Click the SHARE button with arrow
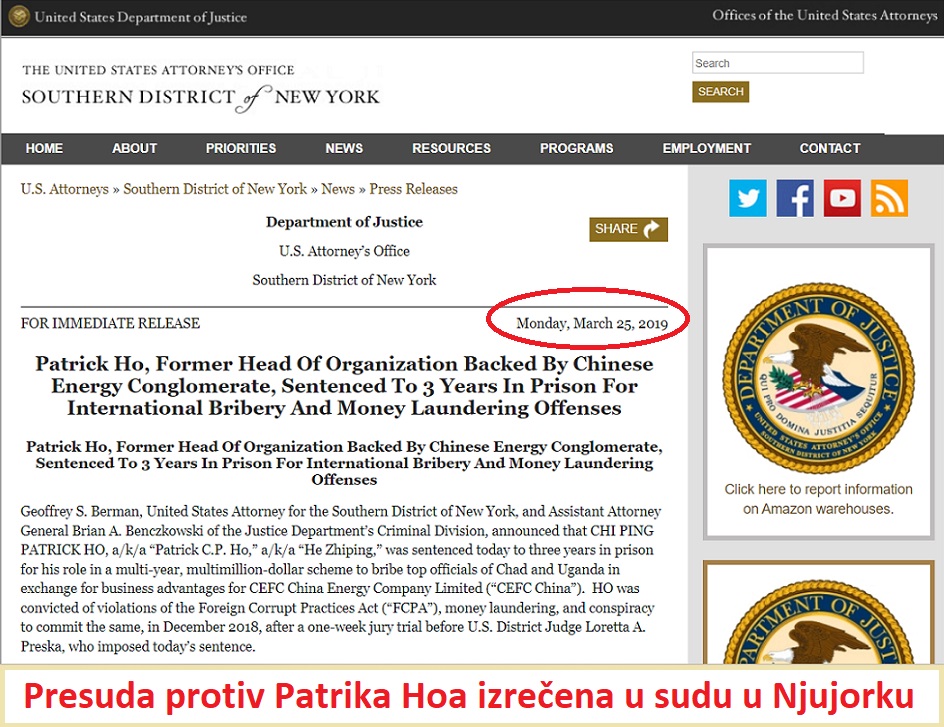 [628, 229]
